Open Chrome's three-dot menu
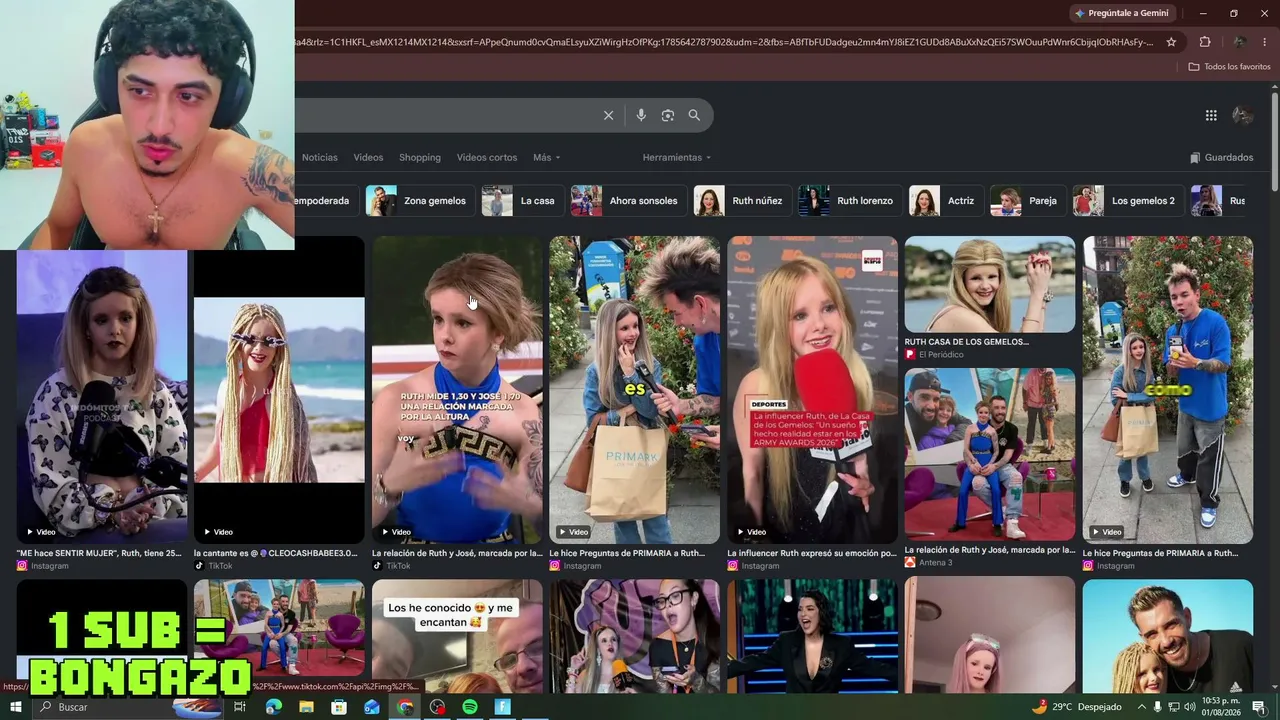The image size is (1280, 720). click(x=1265, y=42)
